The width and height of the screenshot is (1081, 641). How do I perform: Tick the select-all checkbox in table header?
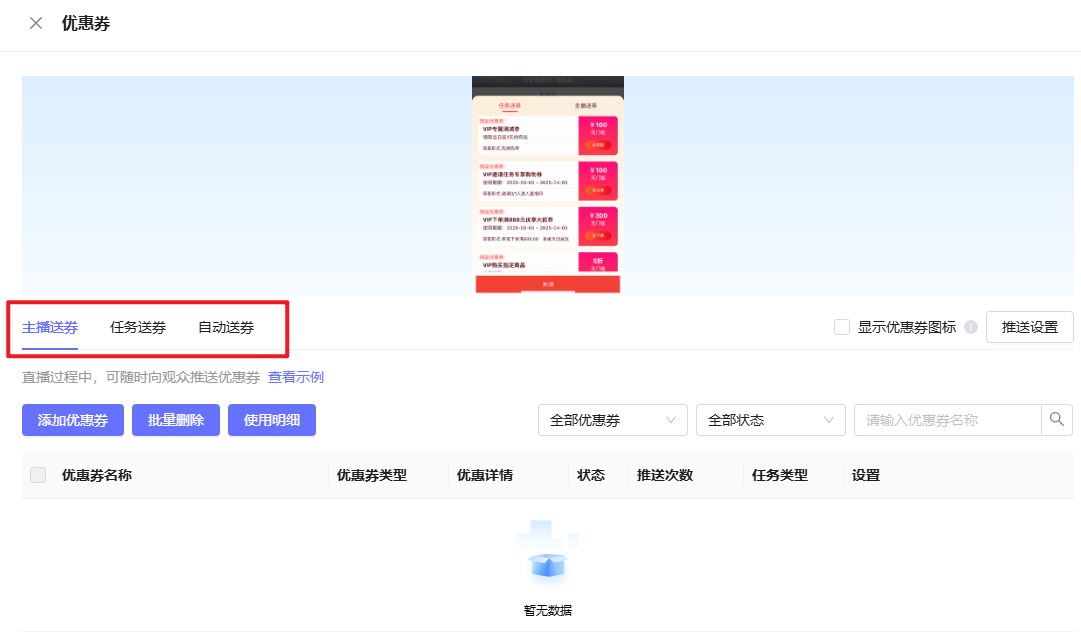coord(38,475)
